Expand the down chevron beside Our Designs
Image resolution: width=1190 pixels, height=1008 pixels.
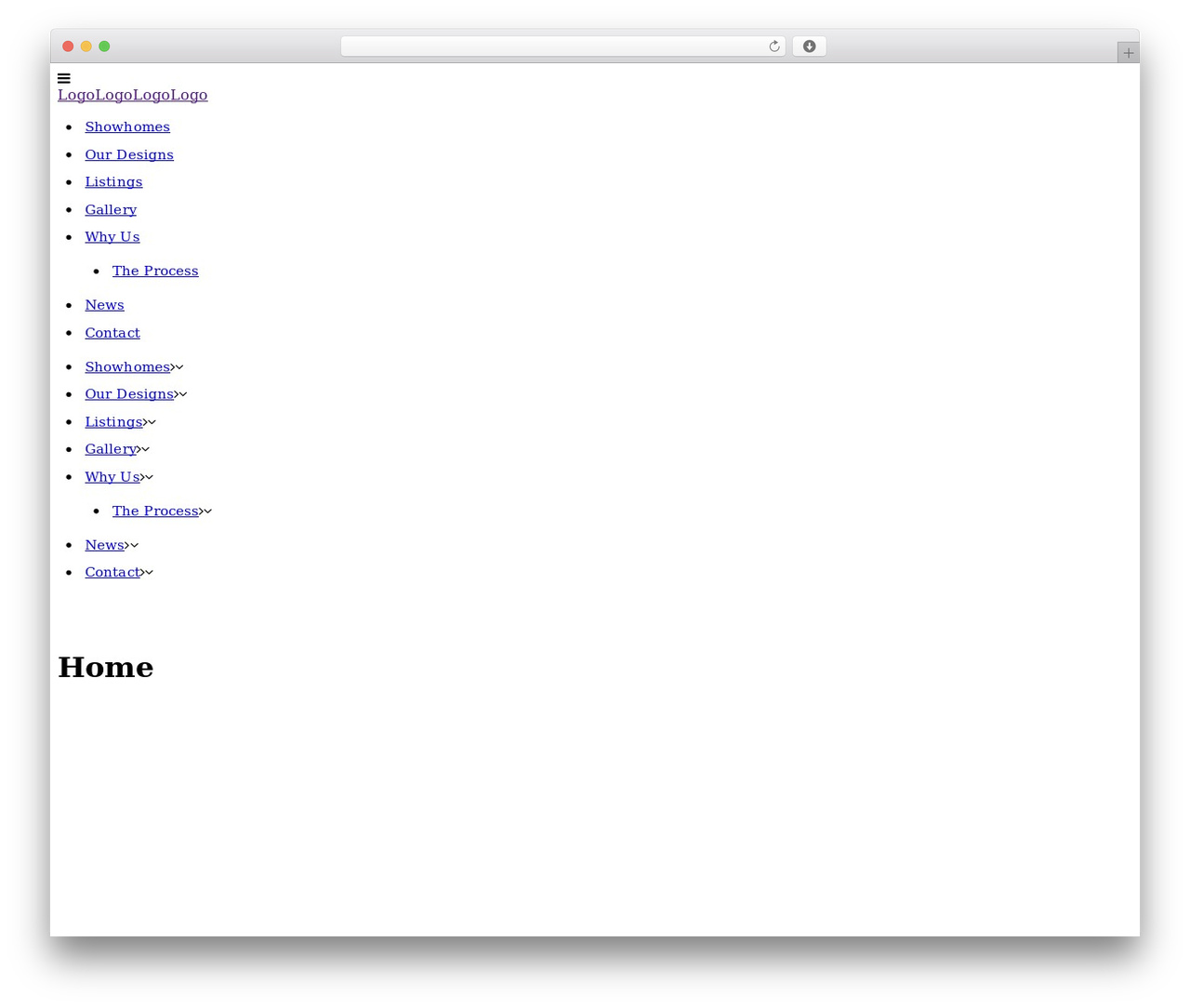coord(183,394)
